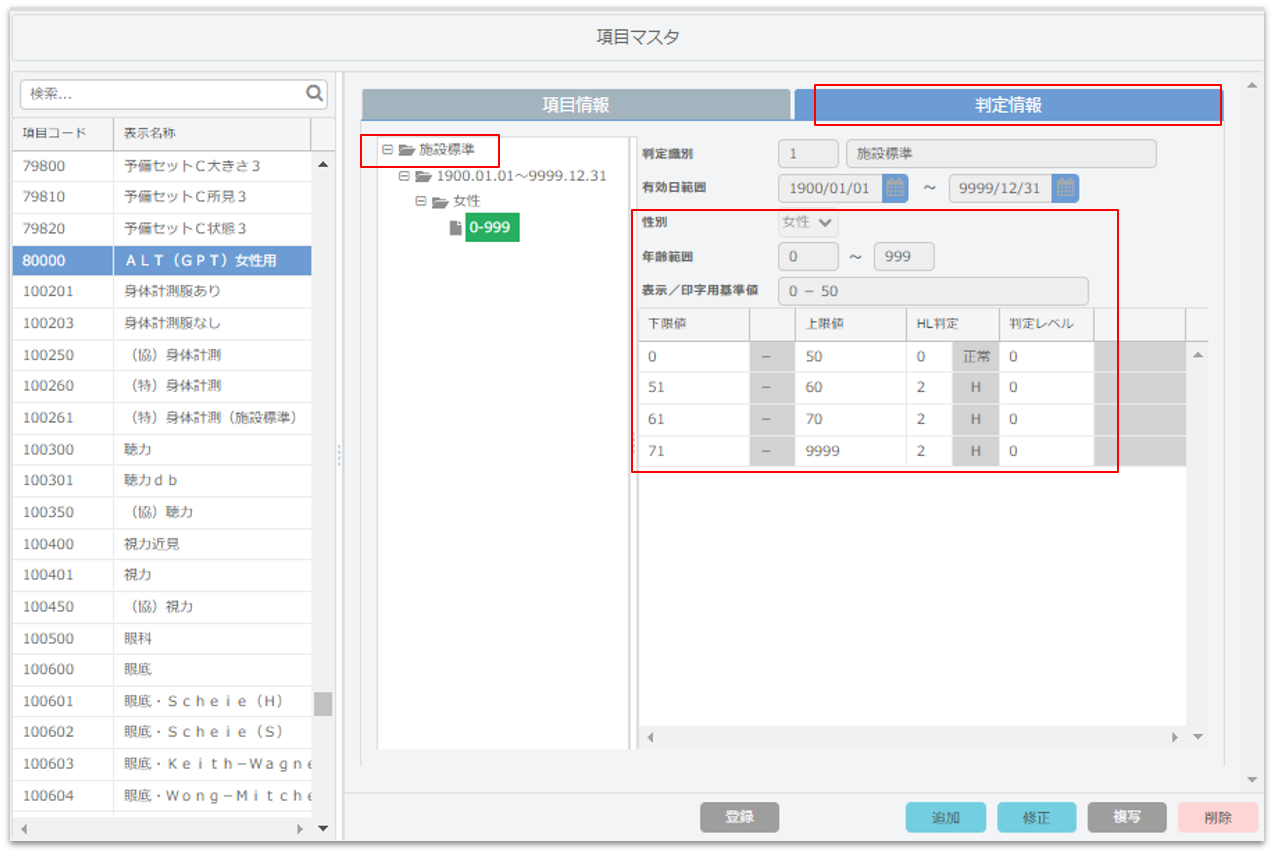Open the 性別 dropdown showing 女性
Viewport: 1274px width, 854px height.
(x=808, y=223)
